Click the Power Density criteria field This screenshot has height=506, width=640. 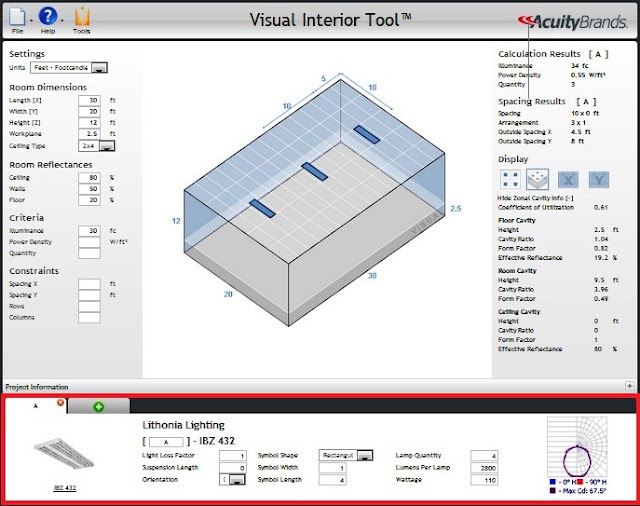[89, 242]
